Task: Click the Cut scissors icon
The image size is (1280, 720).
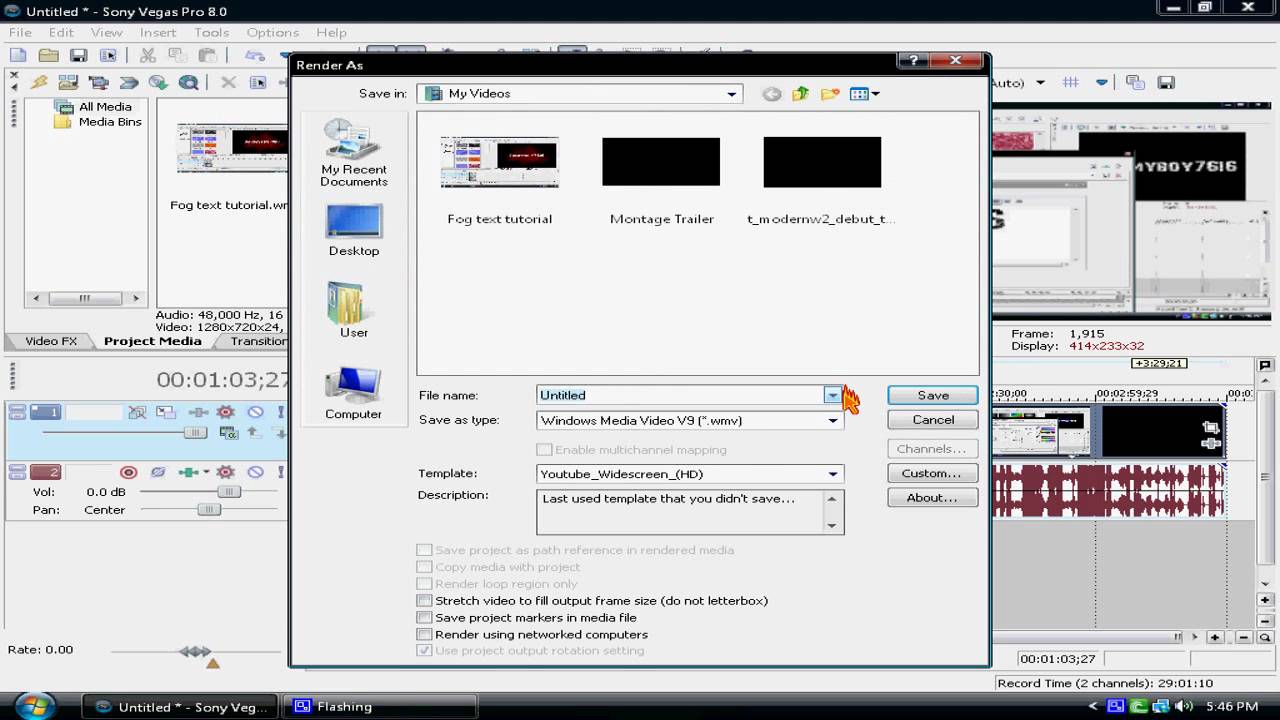Action: pyautogui.click(x=147, y=56)
